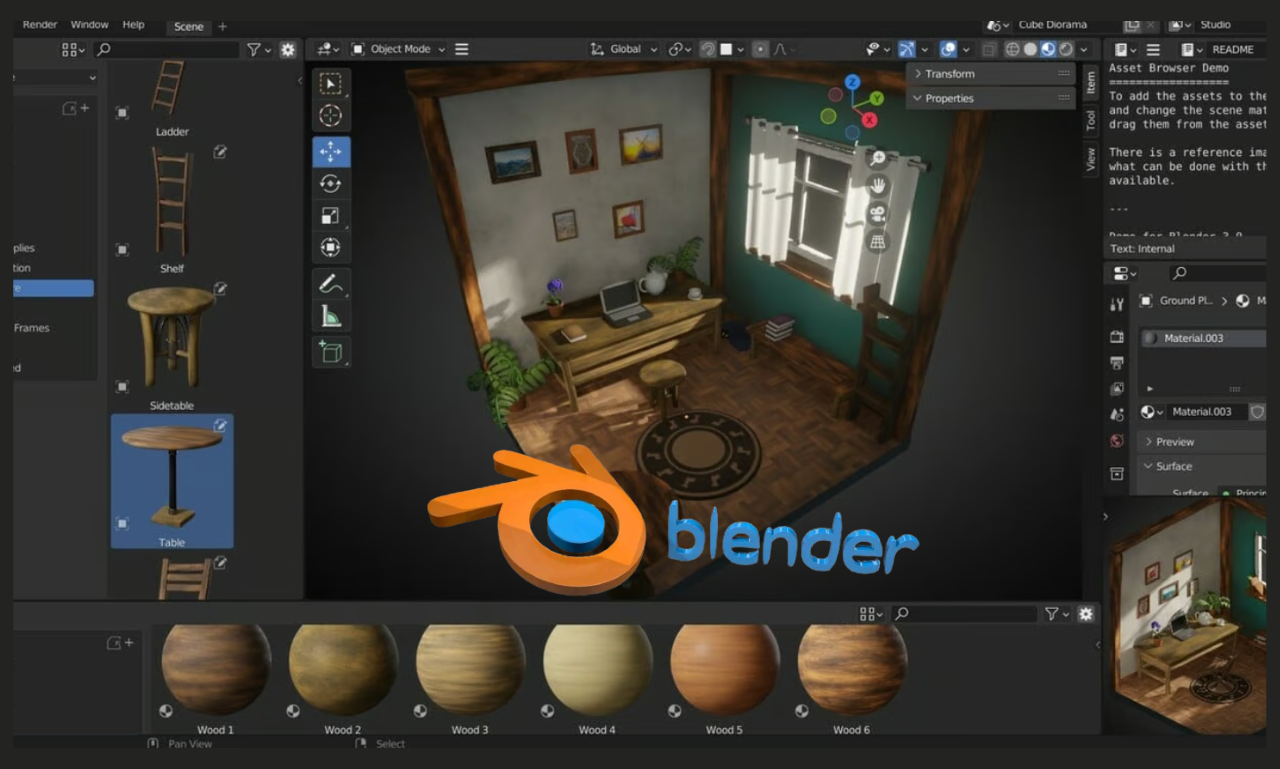
Task: Open Global orientation dropdown
Action: 623,49
